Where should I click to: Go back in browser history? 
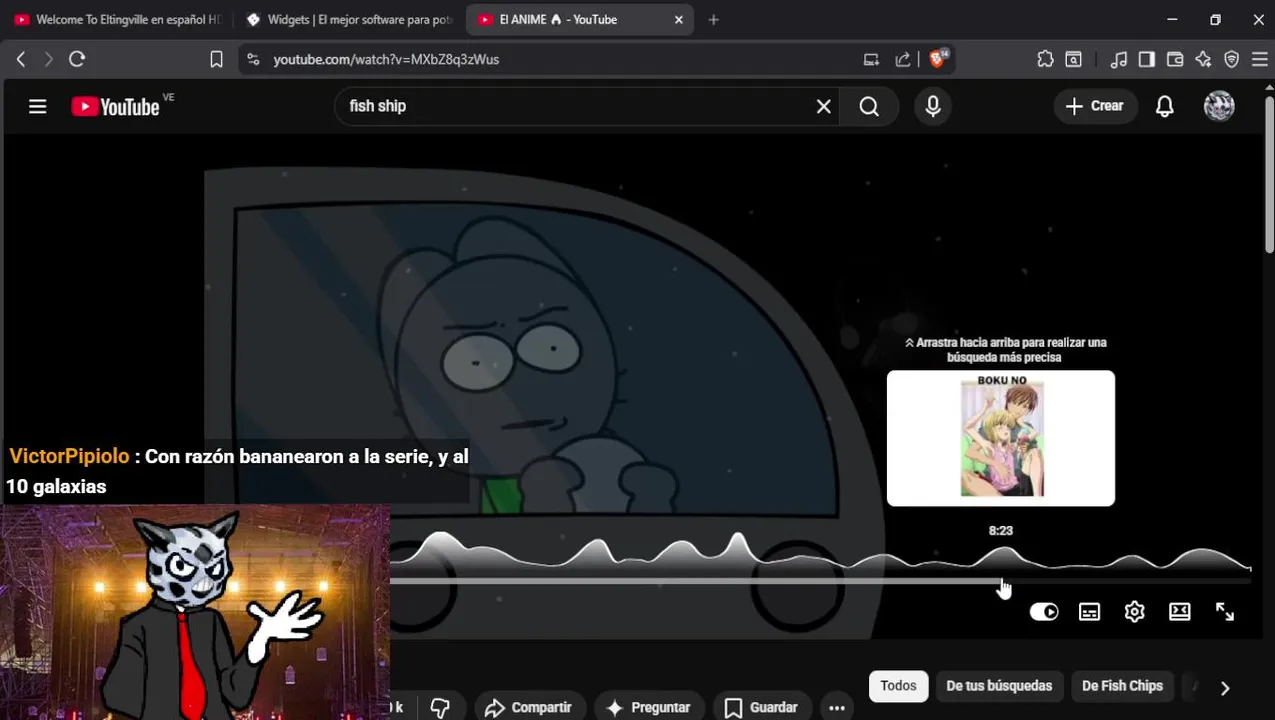[x=21, y=59]
